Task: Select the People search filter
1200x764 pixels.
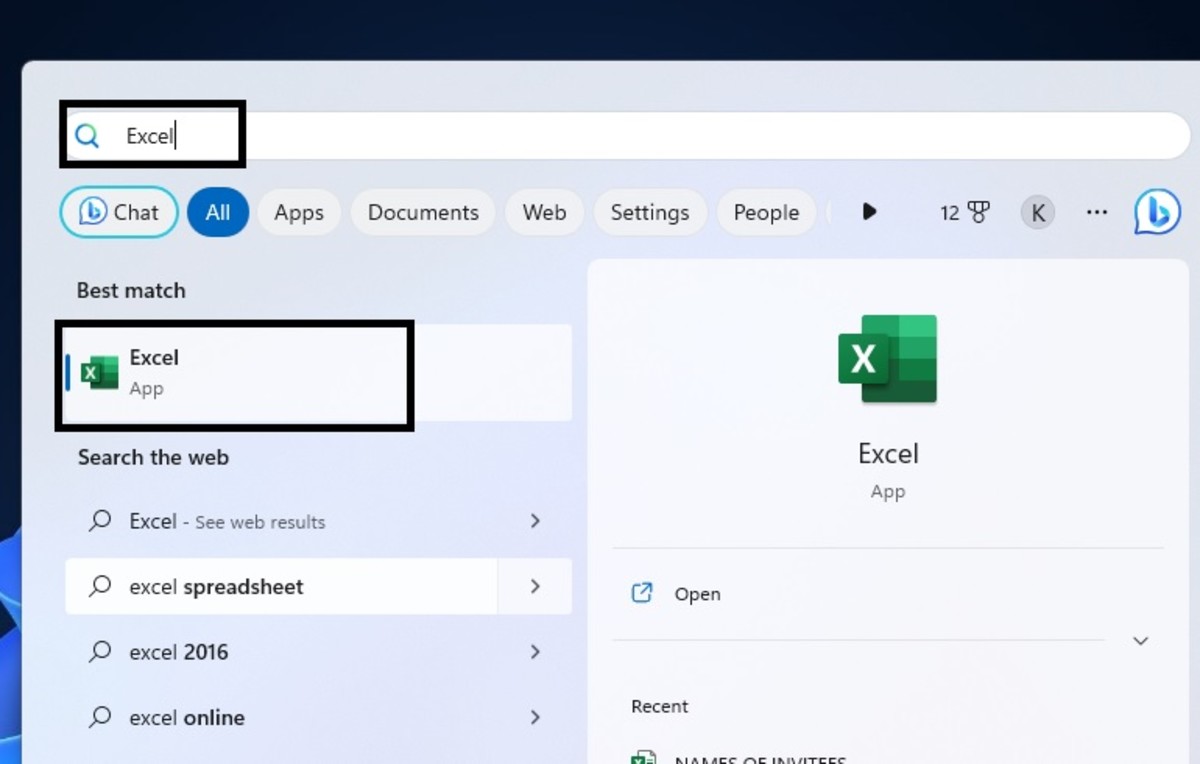Action: [x=766, y=212]
